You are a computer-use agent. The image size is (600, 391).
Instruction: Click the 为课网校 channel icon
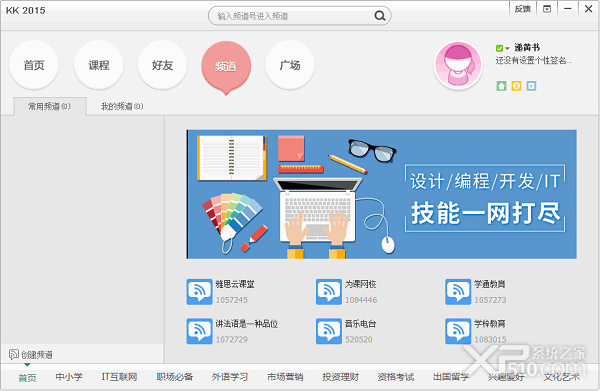click(329, 292)
